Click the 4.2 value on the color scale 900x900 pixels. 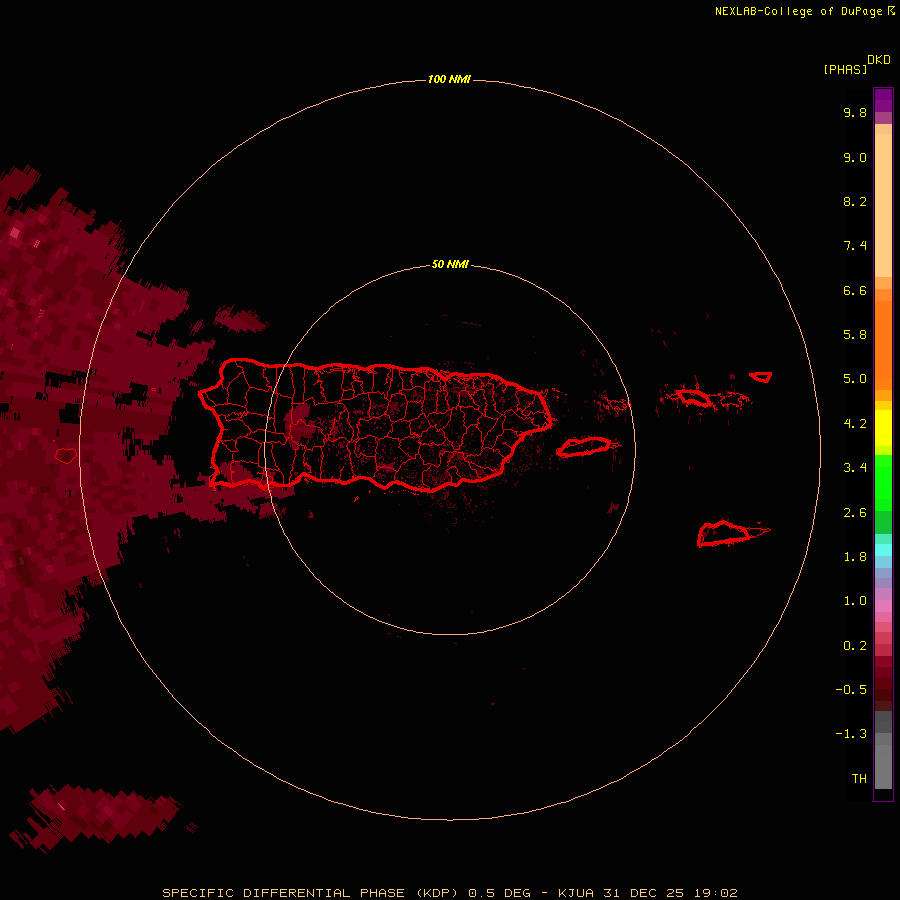coord(855,424)
